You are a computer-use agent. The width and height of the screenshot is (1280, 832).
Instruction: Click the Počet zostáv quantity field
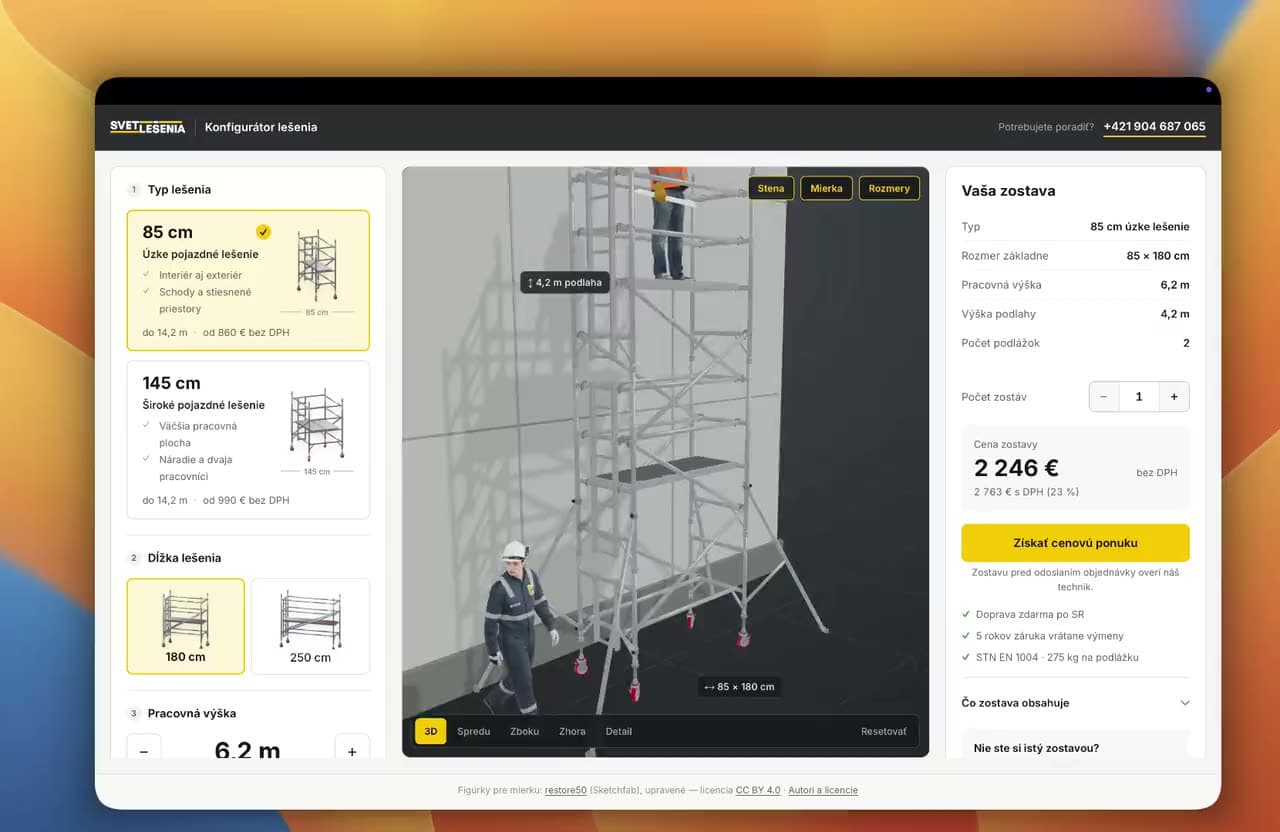tap(1139, 397)
